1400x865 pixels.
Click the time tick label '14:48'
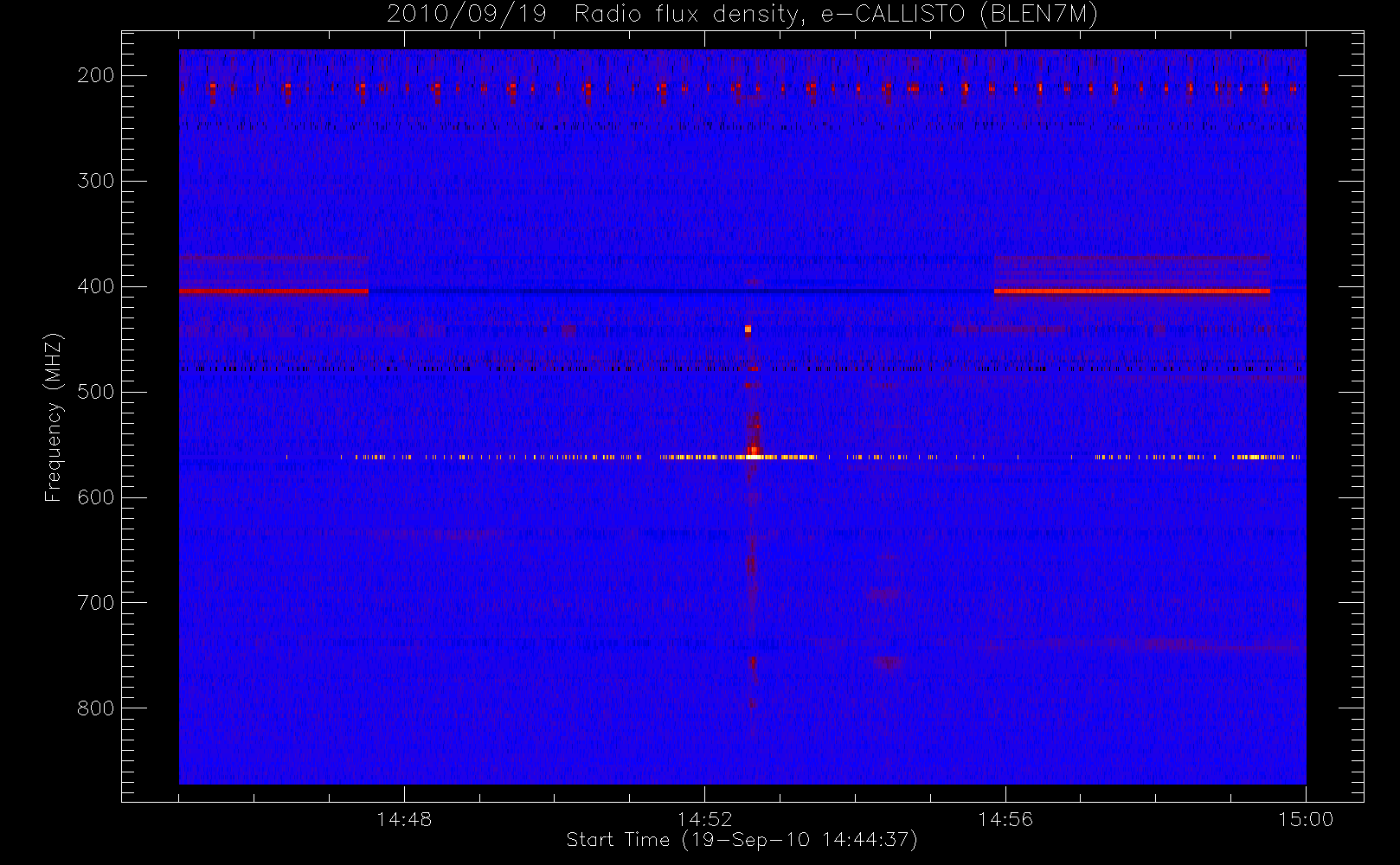pos(404,819)
